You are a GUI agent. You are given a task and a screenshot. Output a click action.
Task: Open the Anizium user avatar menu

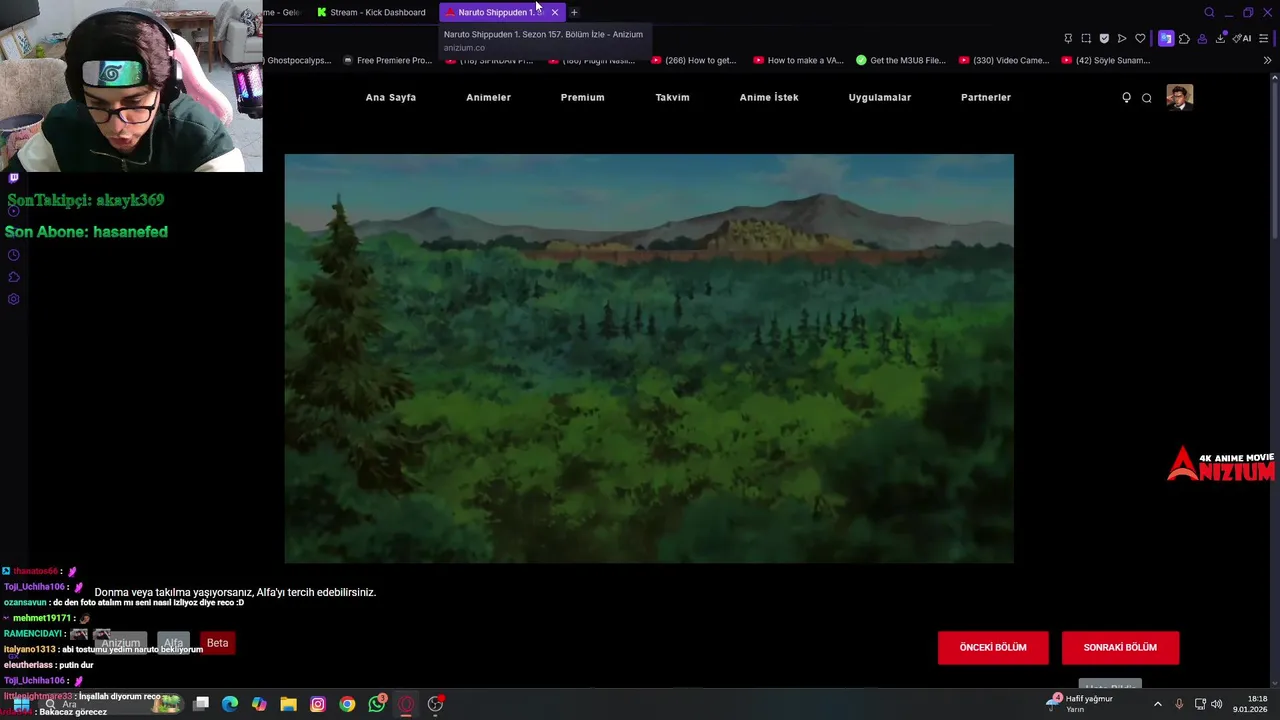point(1180,97)
